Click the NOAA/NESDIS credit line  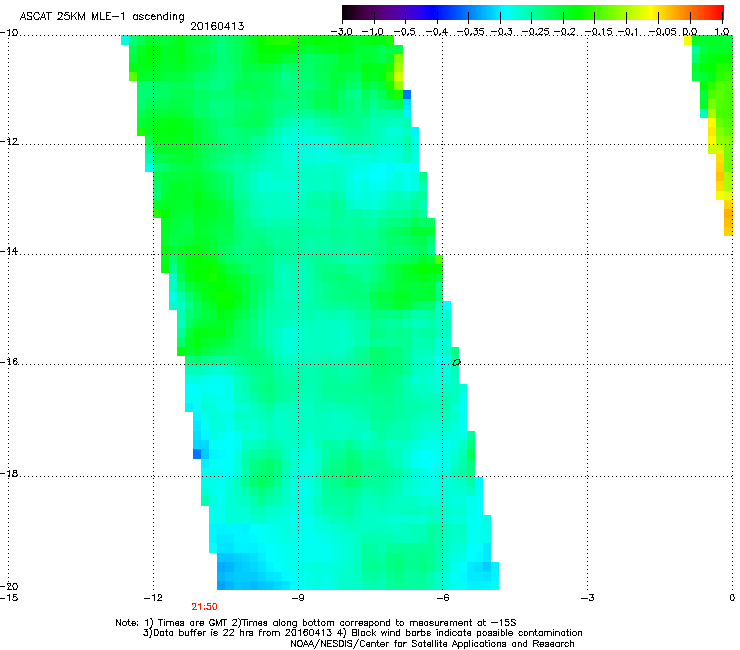pyautogui.click(x=432, y=643)
